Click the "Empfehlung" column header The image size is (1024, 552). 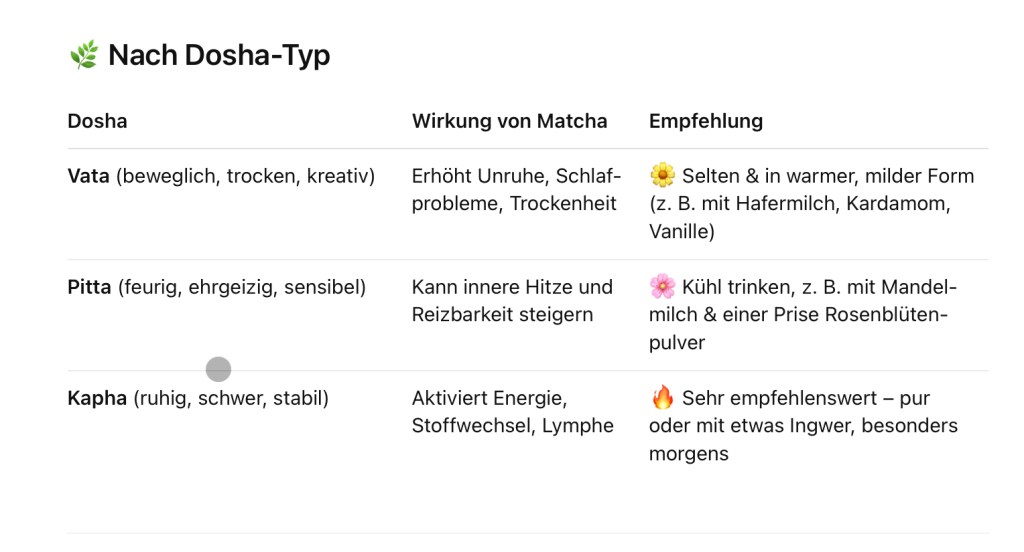pos(705,121)
